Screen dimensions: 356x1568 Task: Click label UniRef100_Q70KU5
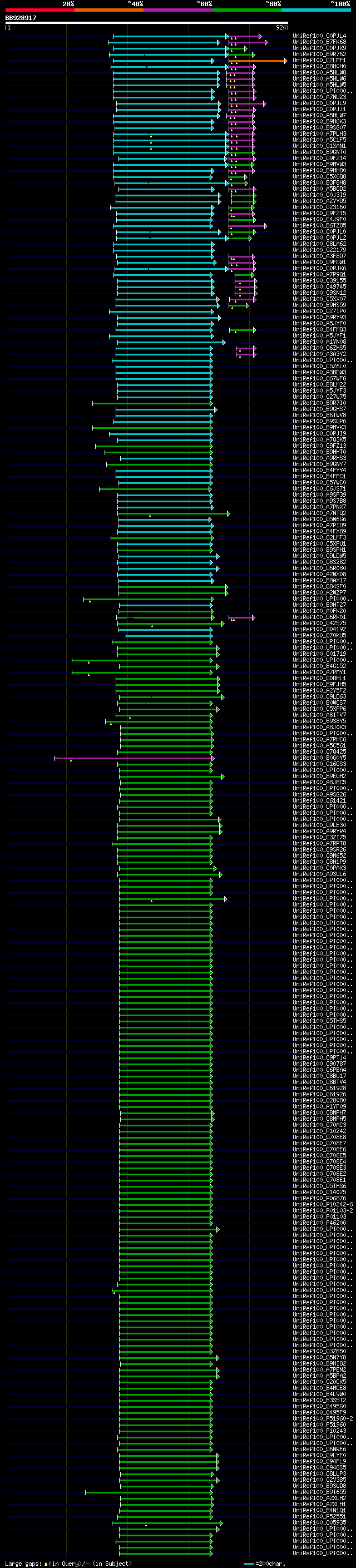pyautogui.click(x=319, y=636)
